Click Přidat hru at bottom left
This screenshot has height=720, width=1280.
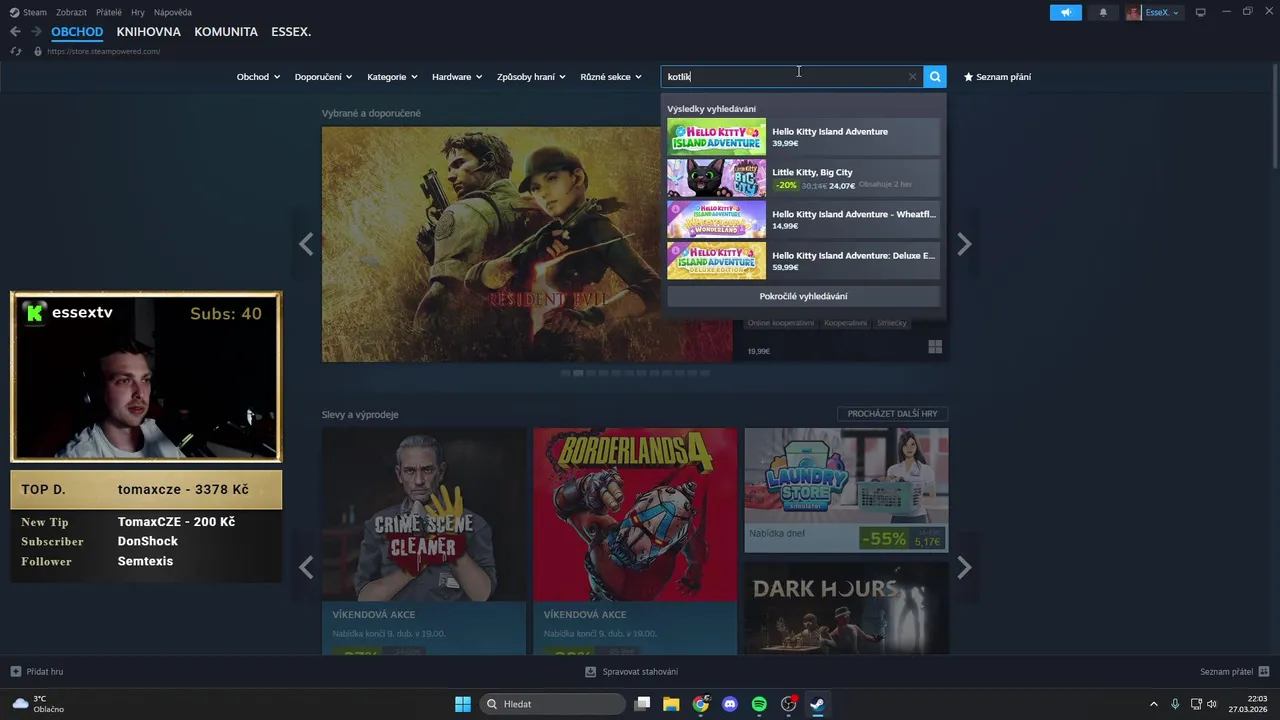(37, 672)
